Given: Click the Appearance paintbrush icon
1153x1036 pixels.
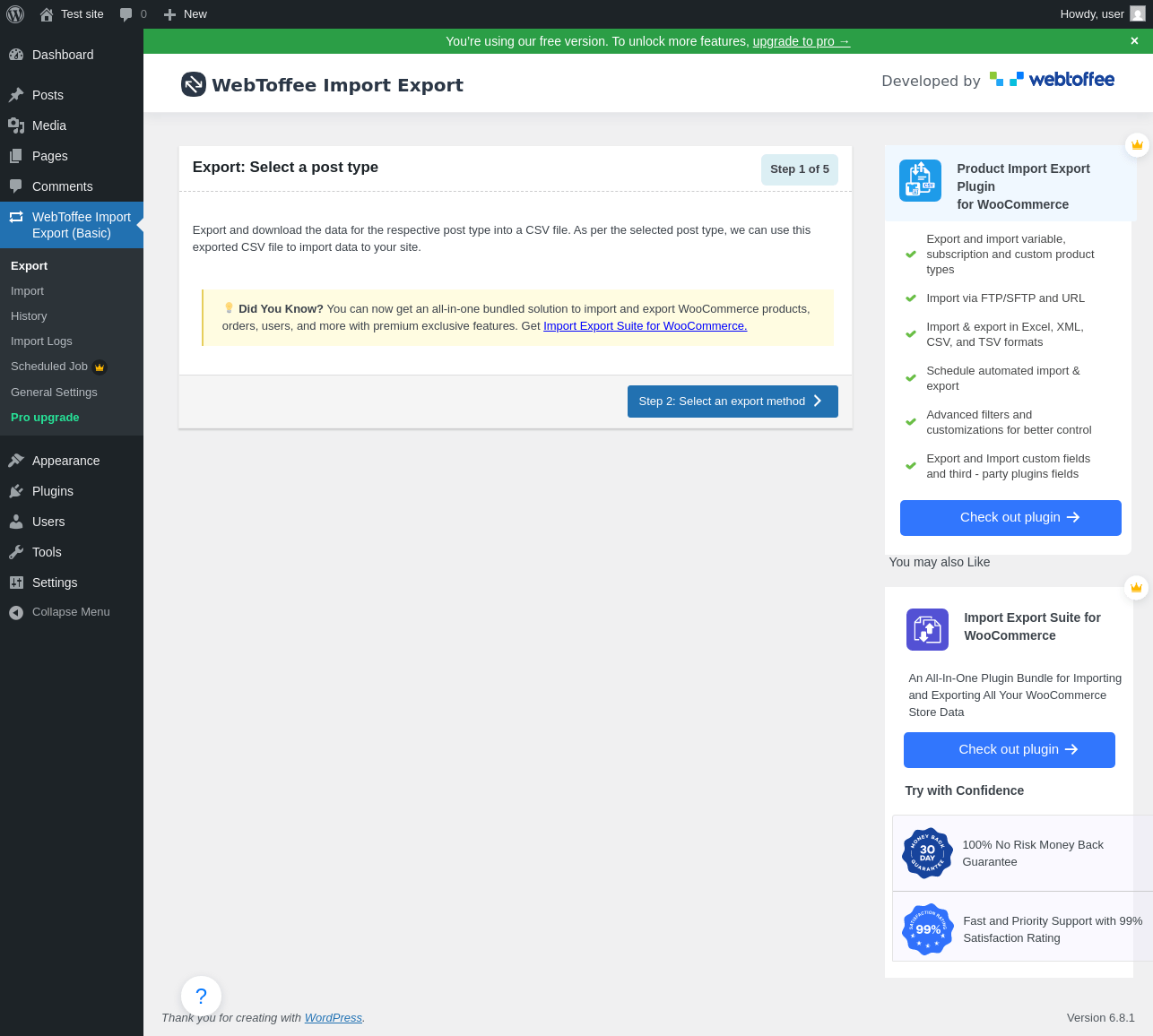Looking at the screenshot, I should pyautogui.click(x=16, y=461).
